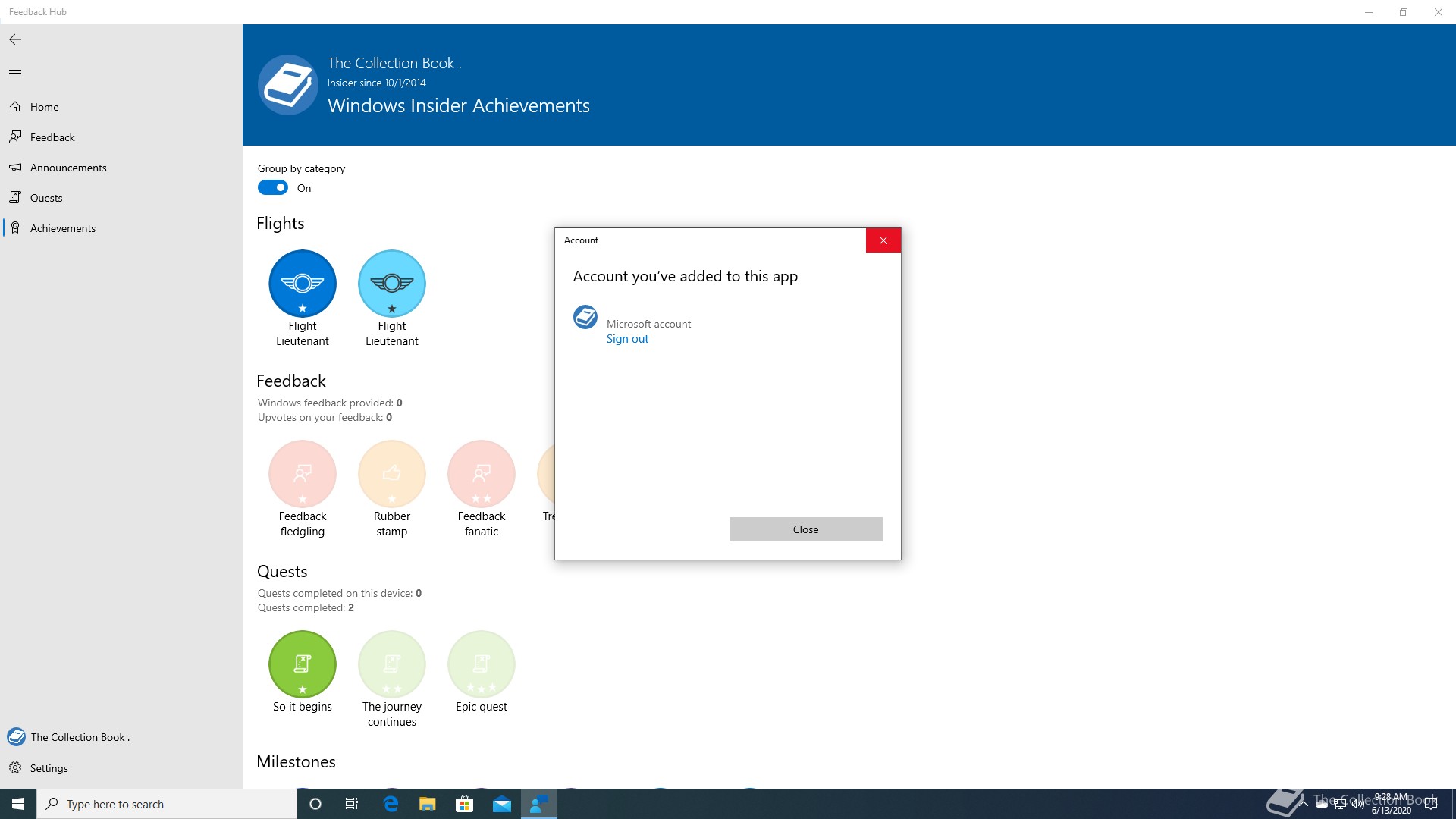The image size is (1456, 819).
Task: Click the volume icon in system tray
Action: click(1358, 804)
